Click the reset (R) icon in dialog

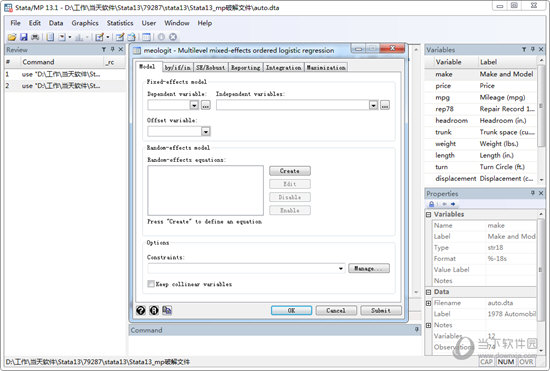coord(154,310)
